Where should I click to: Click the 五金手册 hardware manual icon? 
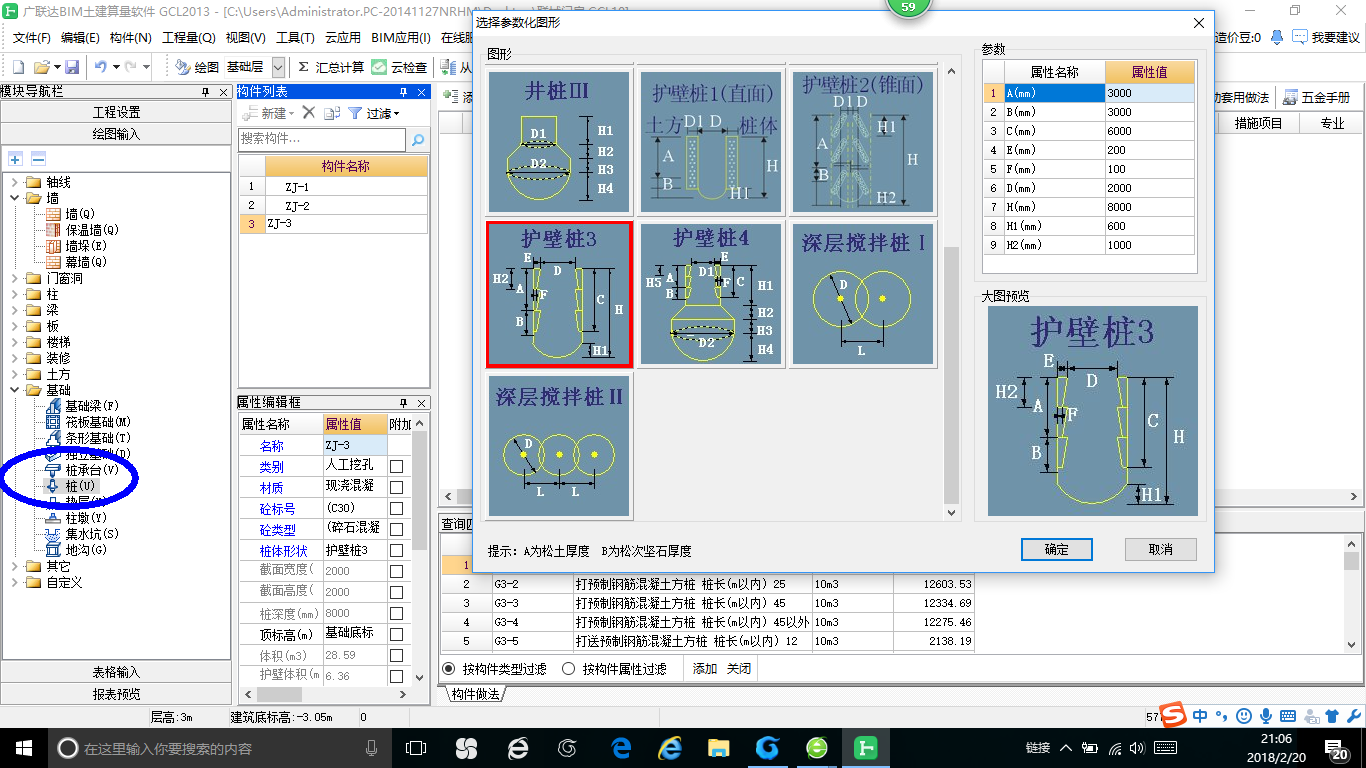pos(1290,97)
